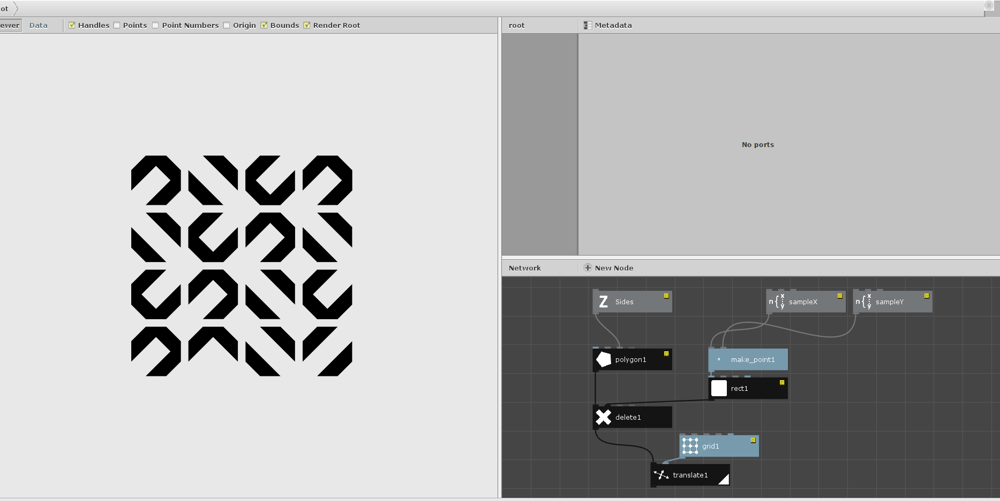Click the sampleX node label

click(x=803, y=302)
